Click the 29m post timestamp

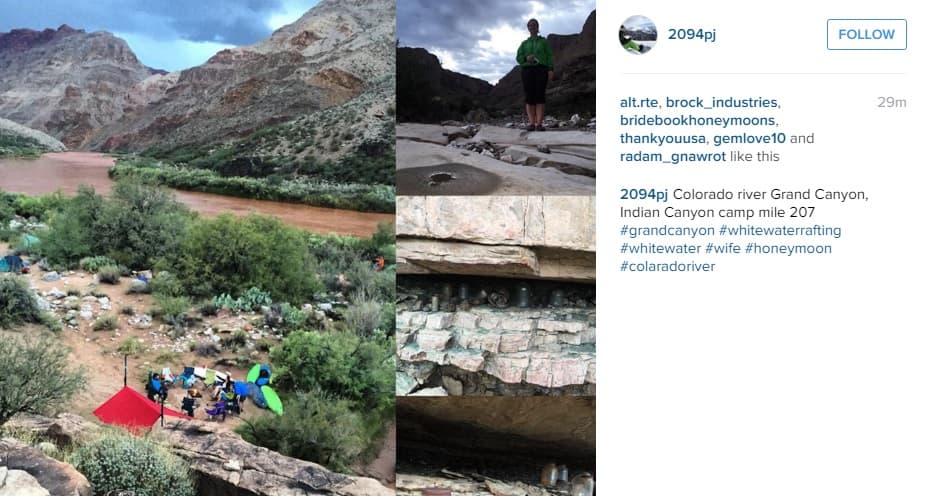pos(891,102)
